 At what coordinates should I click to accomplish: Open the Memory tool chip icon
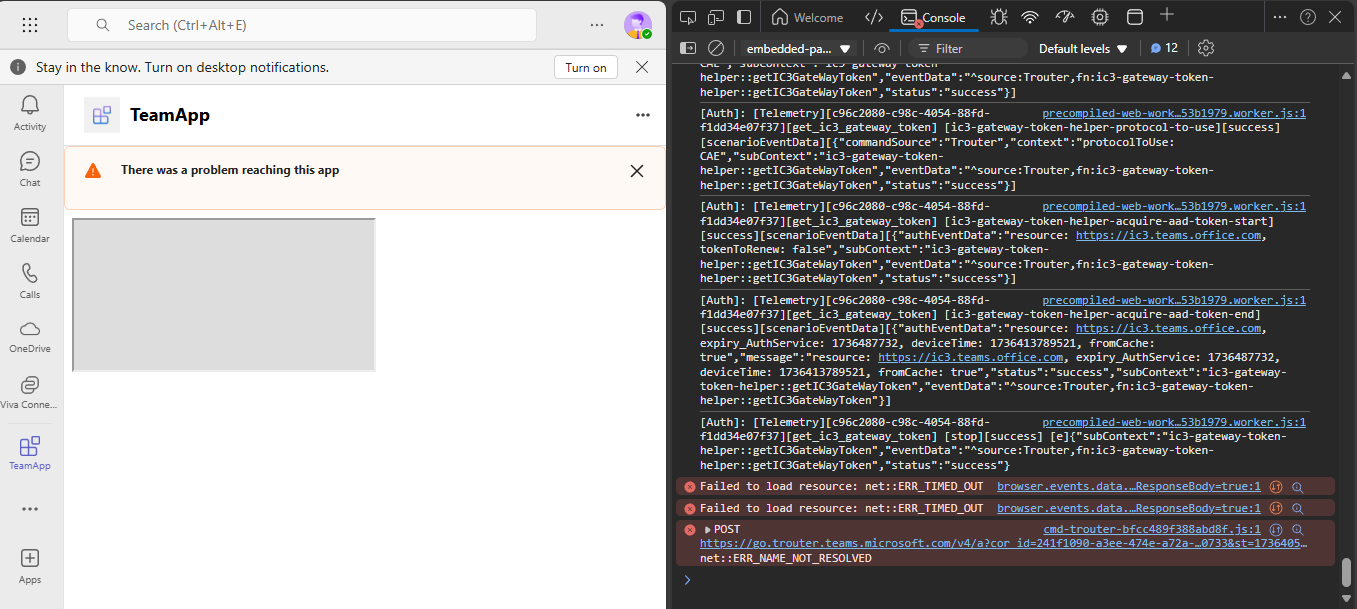point(1100,17)
